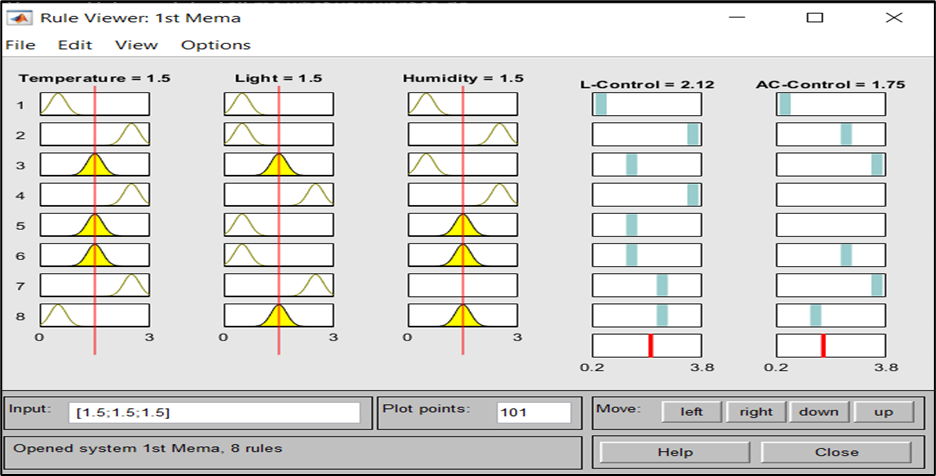Screen dimensions: 936x476
Task: Click the empty Humidity plot of rule 7
Action: click(x=463, y=285)
